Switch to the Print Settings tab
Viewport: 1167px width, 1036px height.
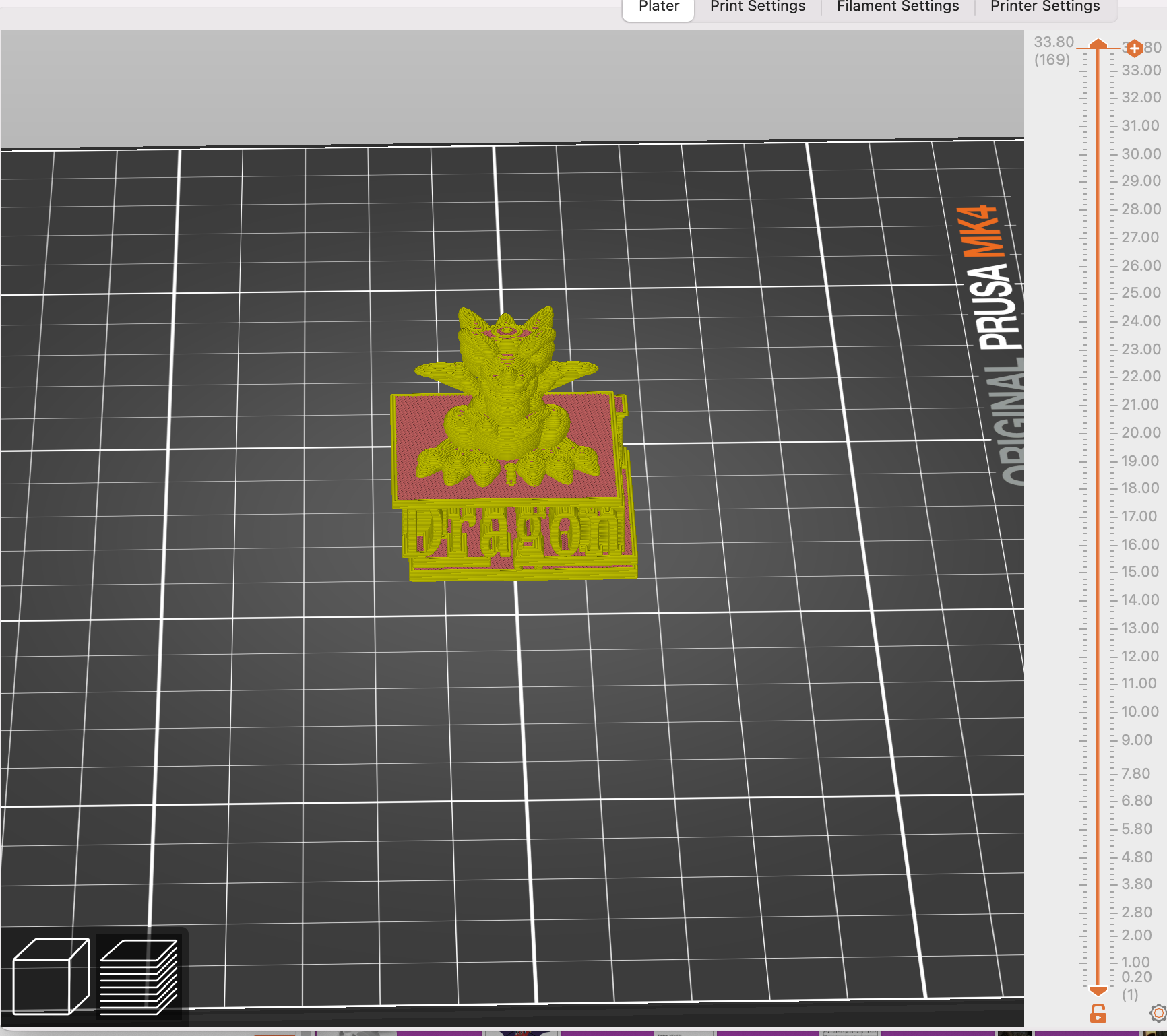pos(758,7)
